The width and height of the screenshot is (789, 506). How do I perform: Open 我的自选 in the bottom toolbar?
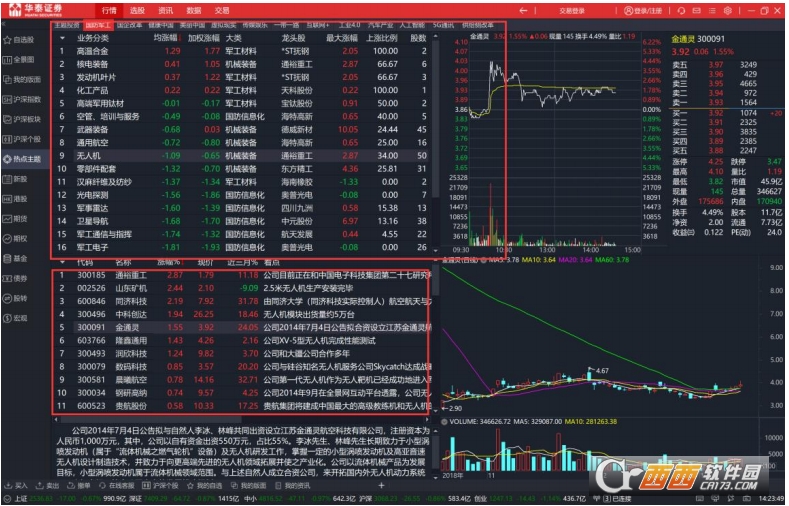[x=204, y=486]
